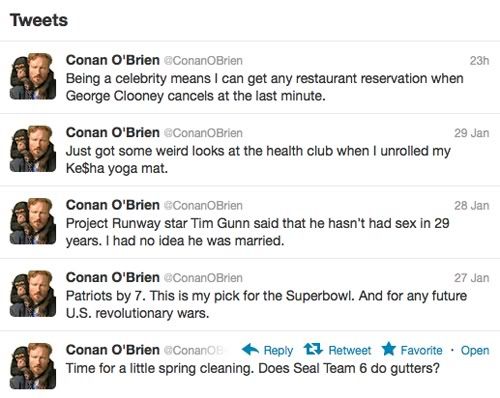Click the Retweet arrows icon
The image size is (500, 398).
(313, 349)
